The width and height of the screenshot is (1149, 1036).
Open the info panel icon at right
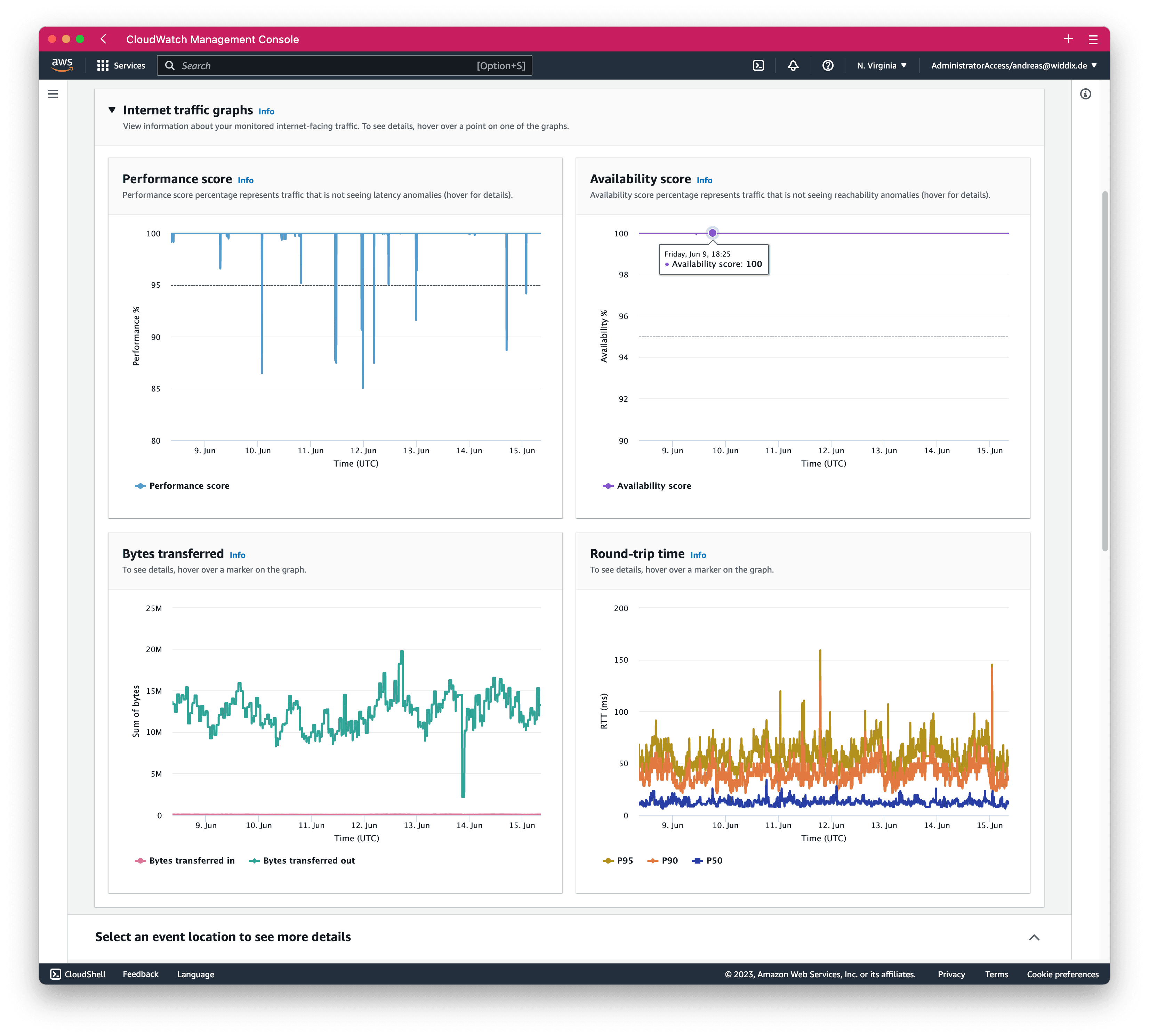pos(1086,94)
